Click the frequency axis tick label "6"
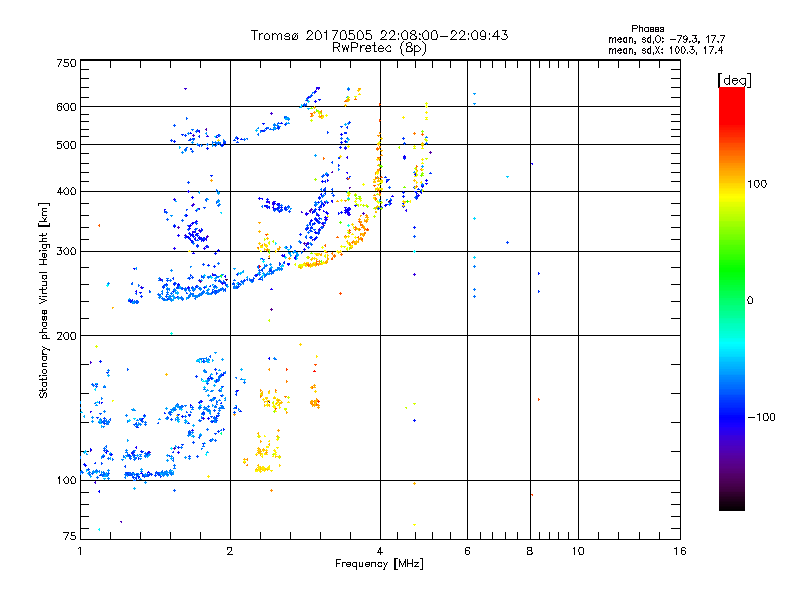The width and height of the screenshot is (800, 600). 467,551
